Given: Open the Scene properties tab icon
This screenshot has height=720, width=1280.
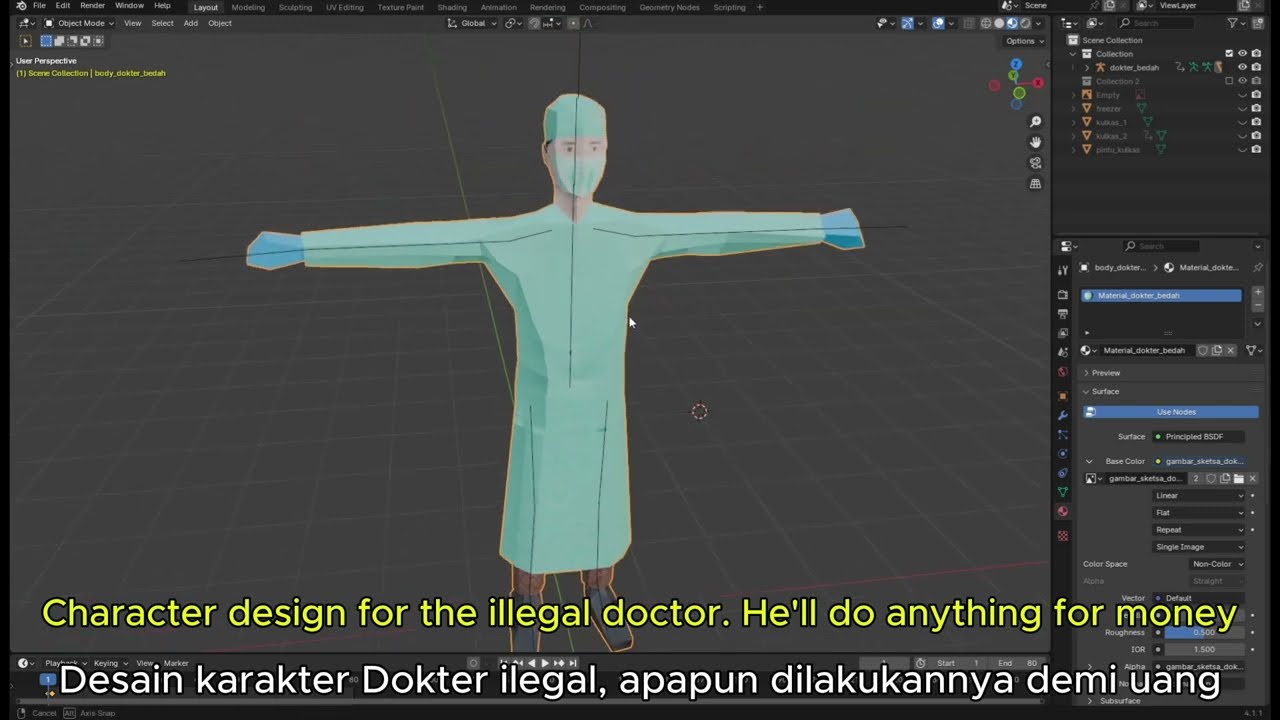Looking at the screenshot, I should pos(1063,352).
